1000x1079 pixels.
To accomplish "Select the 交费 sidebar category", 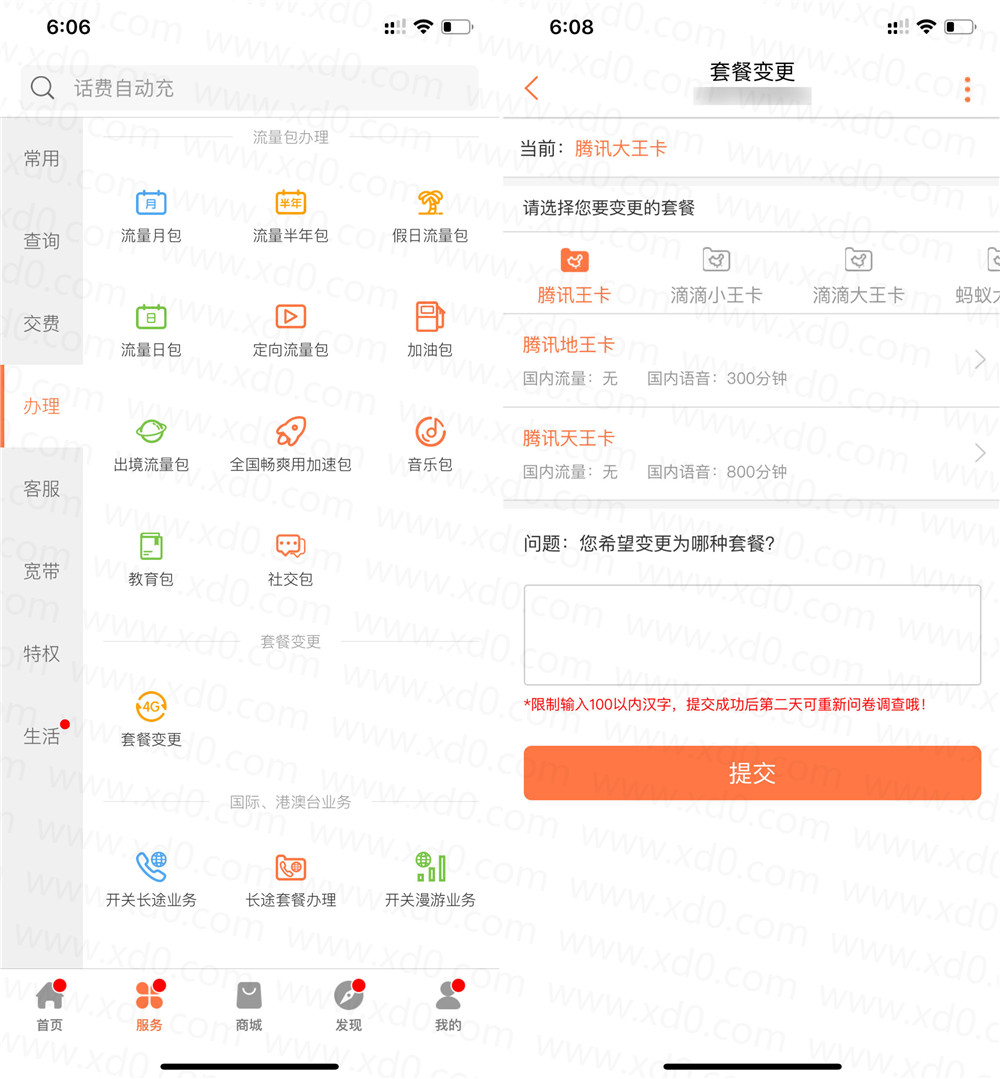I will (42, 323).
